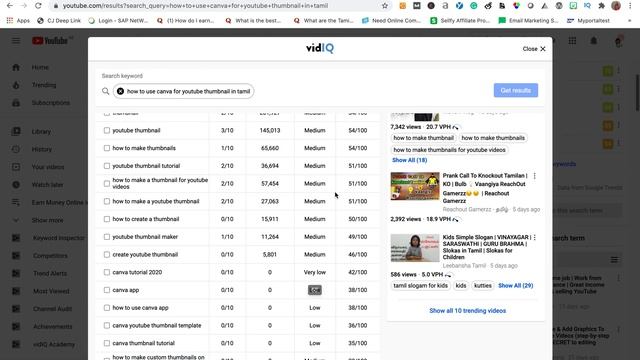The width and height of the screenshot is (640, 360).
Task: Open Kids Simple Slogan video thumbnail
Action: pos(415,248)
